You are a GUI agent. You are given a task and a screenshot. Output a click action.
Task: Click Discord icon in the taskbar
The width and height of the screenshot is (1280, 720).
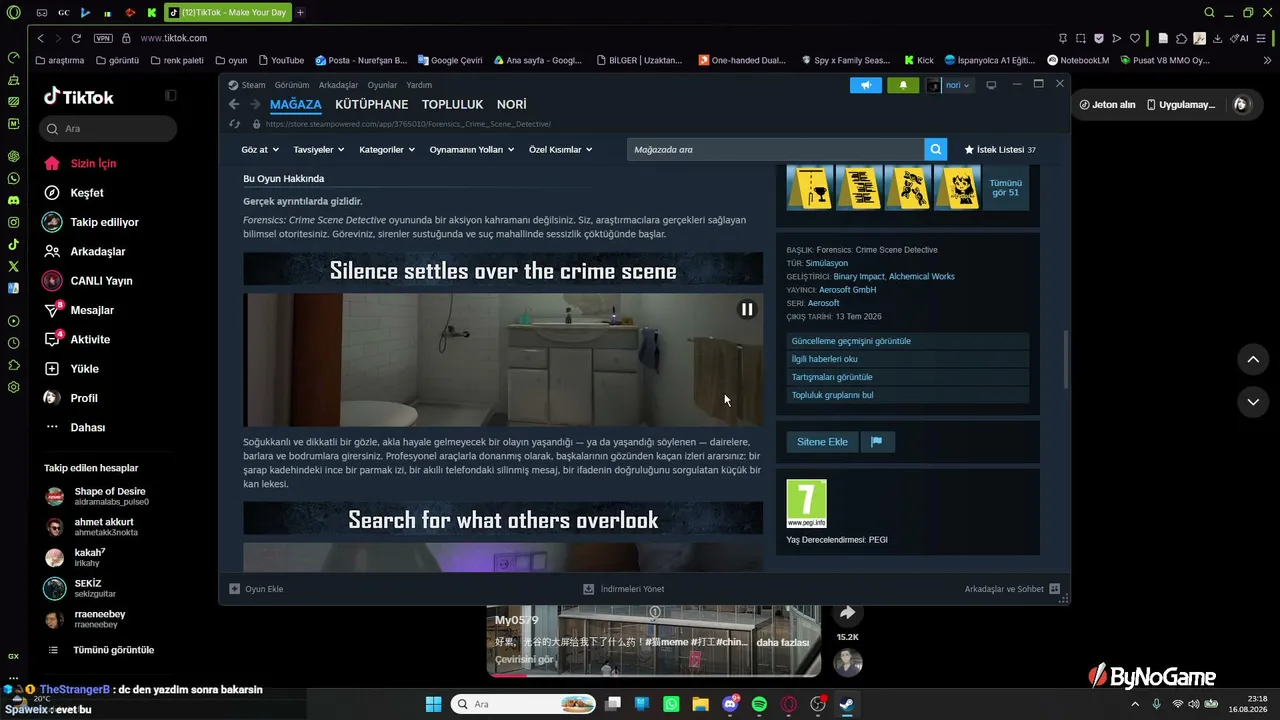[x=730, y=704]
